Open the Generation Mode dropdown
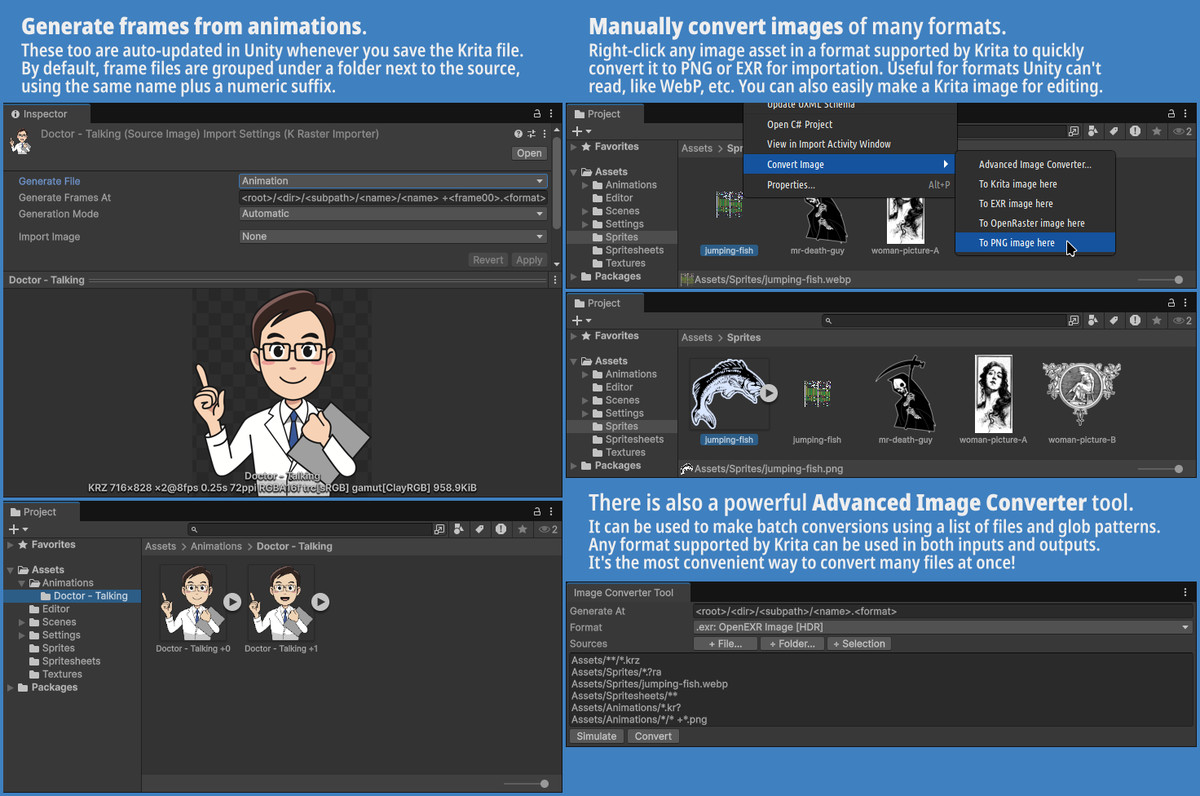Viewport: 1200px width, 796px height. tap(393, 214)
